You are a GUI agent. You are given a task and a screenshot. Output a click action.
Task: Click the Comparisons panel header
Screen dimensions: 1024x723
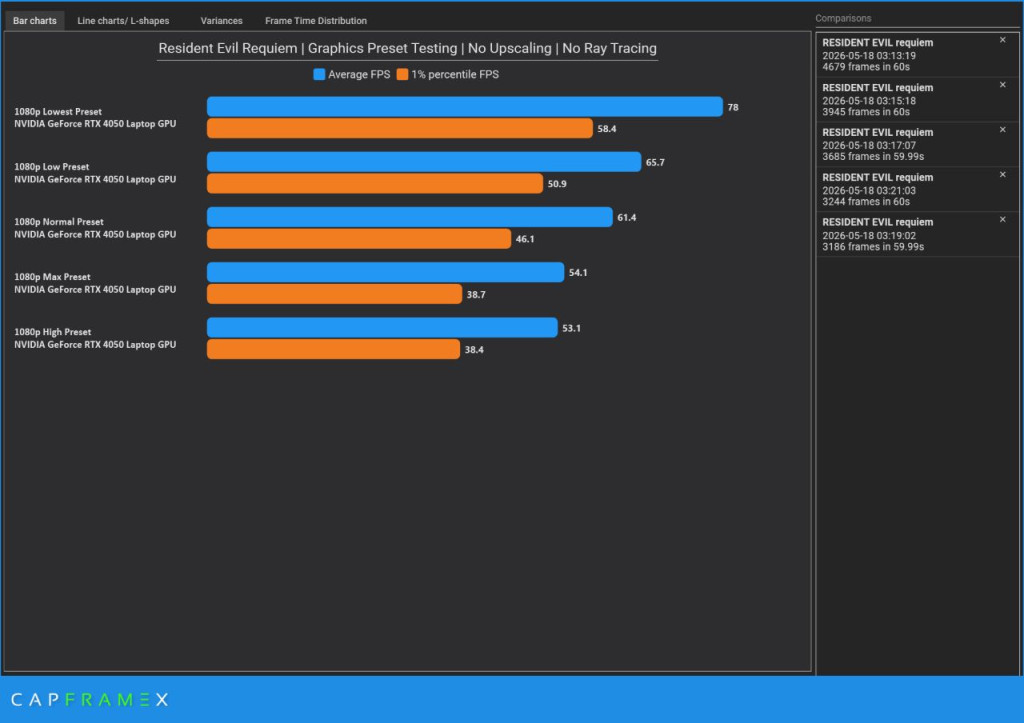click(843, 18)
